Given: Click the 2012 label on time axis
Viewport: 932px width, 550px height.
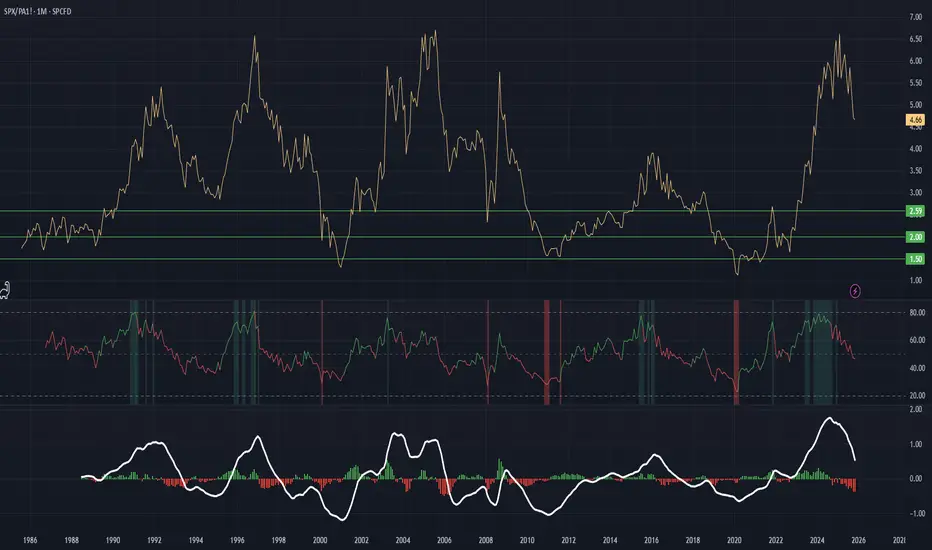Looking at the screenshot, I should point(568,540).
